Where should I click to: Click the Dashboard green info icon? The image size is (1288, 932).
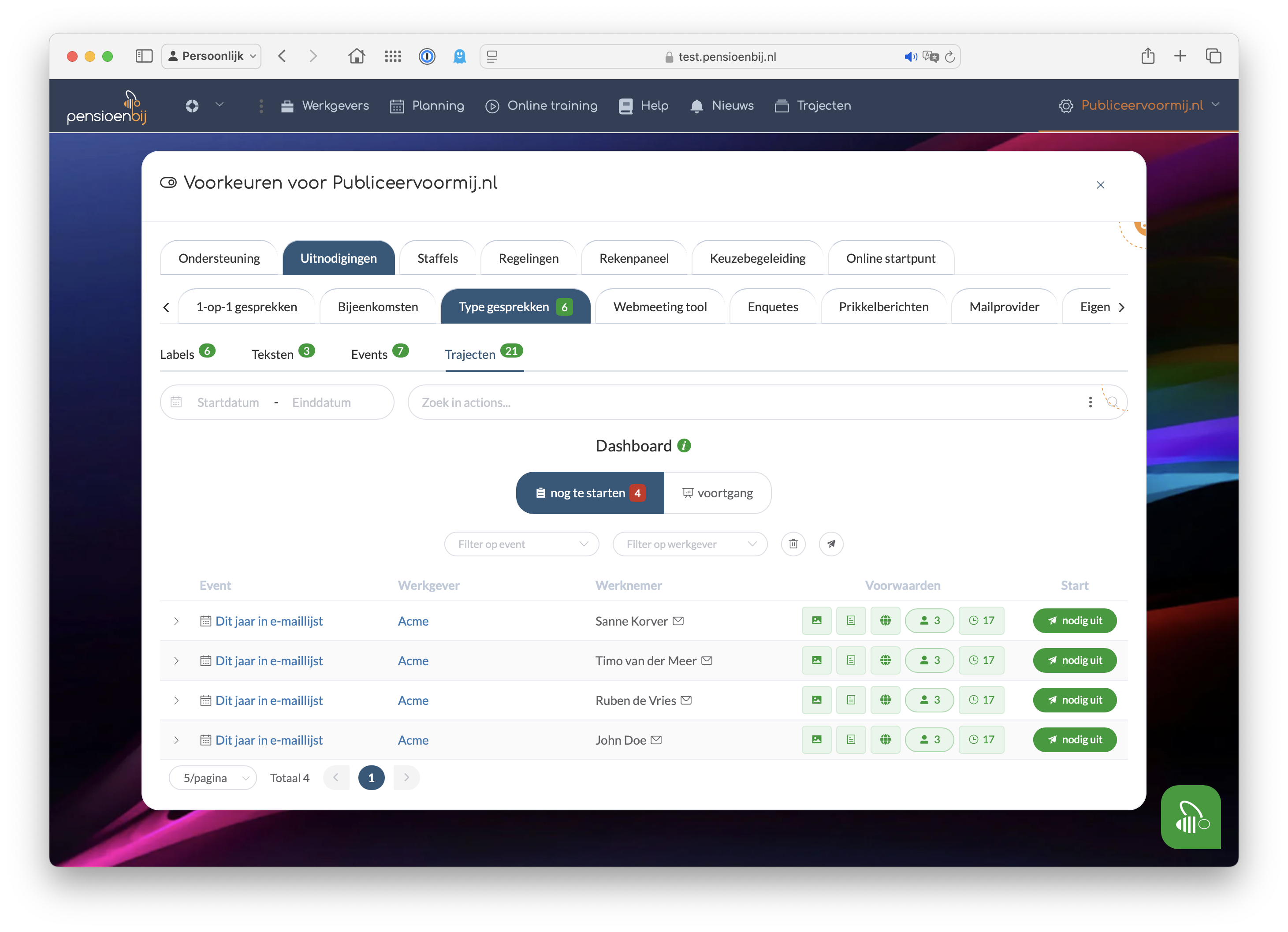pyautogui.click(x=684, y=446)
